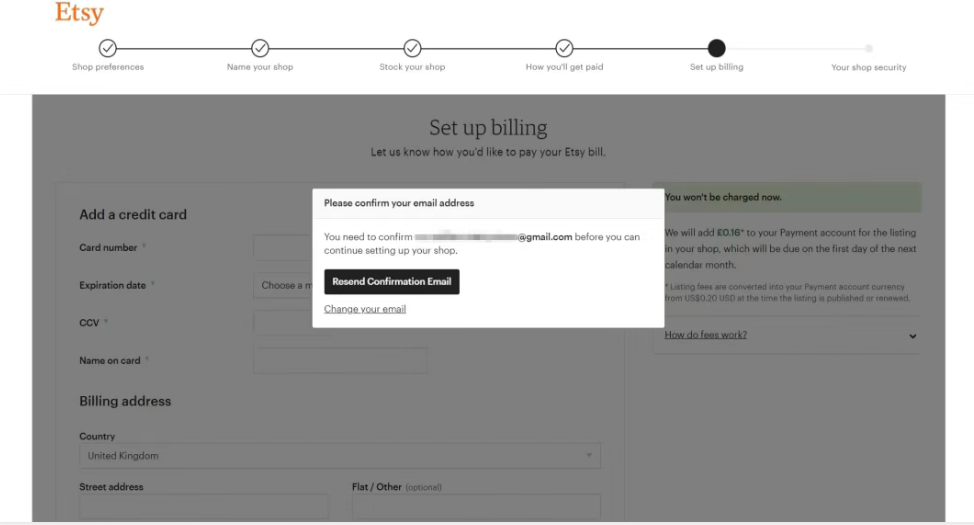Click the Your shop security step dot
The image size is (974, 525).
(869, 48)
